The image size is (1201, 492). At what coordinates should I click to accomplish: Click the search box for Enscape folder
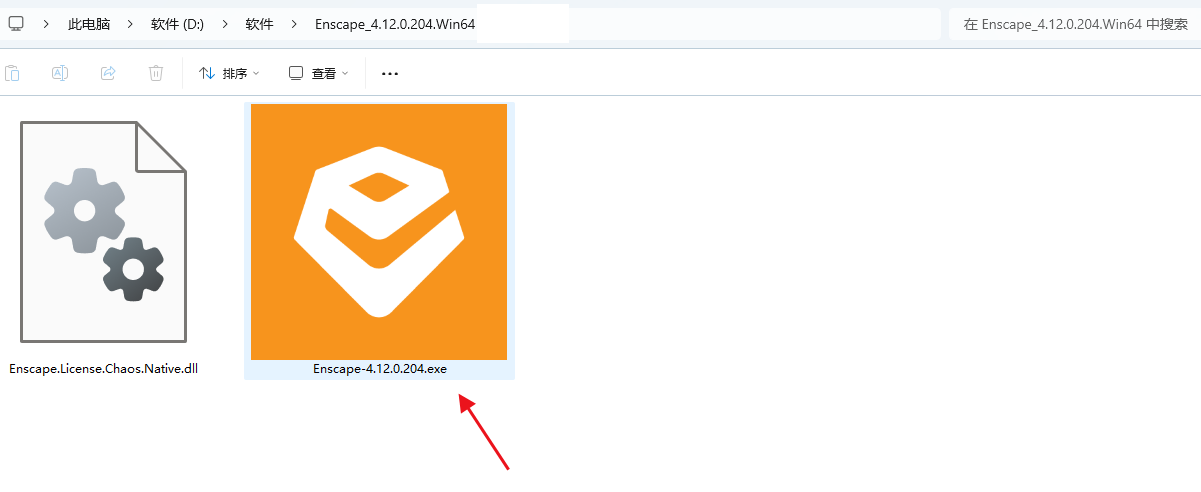click(x=1072, y=24)
